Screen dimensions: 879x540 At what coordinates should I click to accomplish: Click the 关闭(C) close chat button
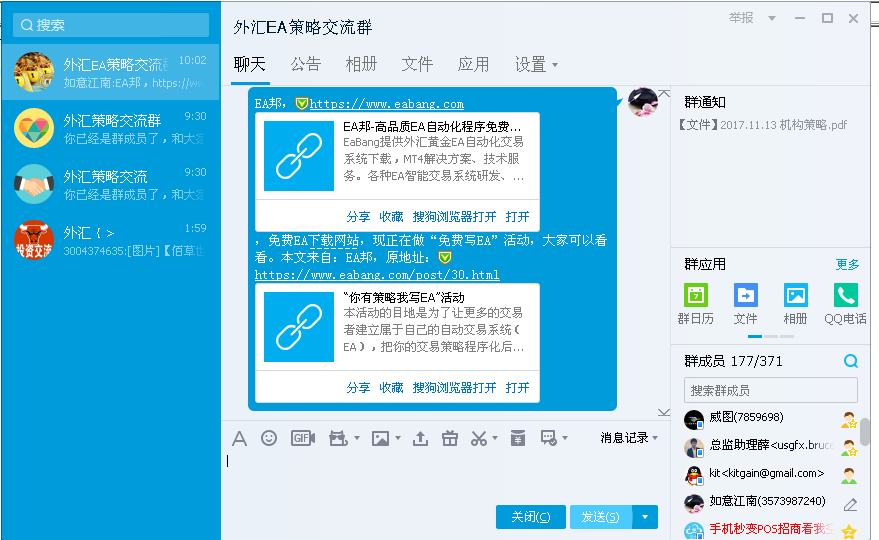pos(531,517)
